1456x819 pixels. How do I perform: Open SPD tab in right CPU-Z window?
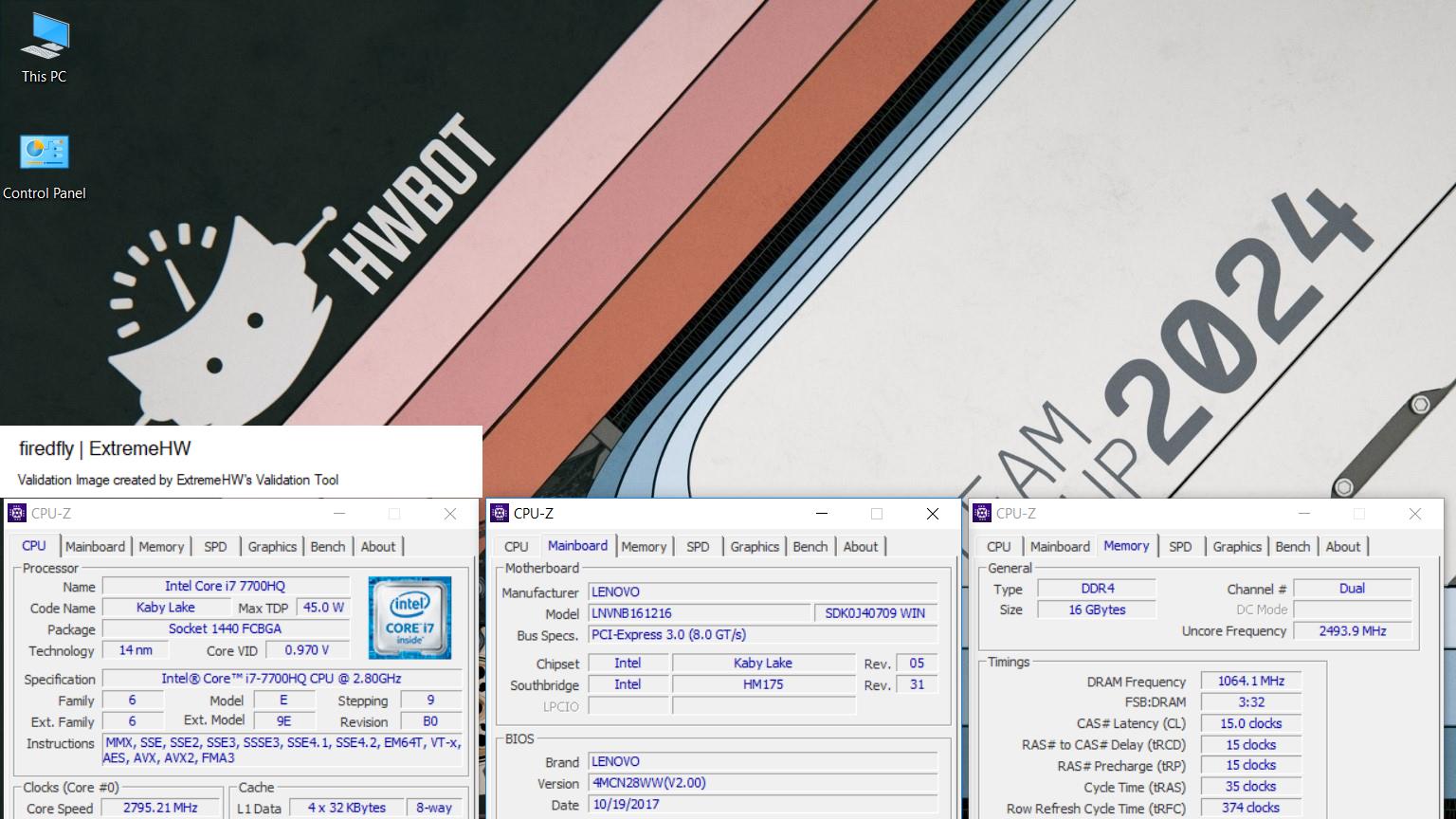pyautogui.click(x=1180, y=547)
